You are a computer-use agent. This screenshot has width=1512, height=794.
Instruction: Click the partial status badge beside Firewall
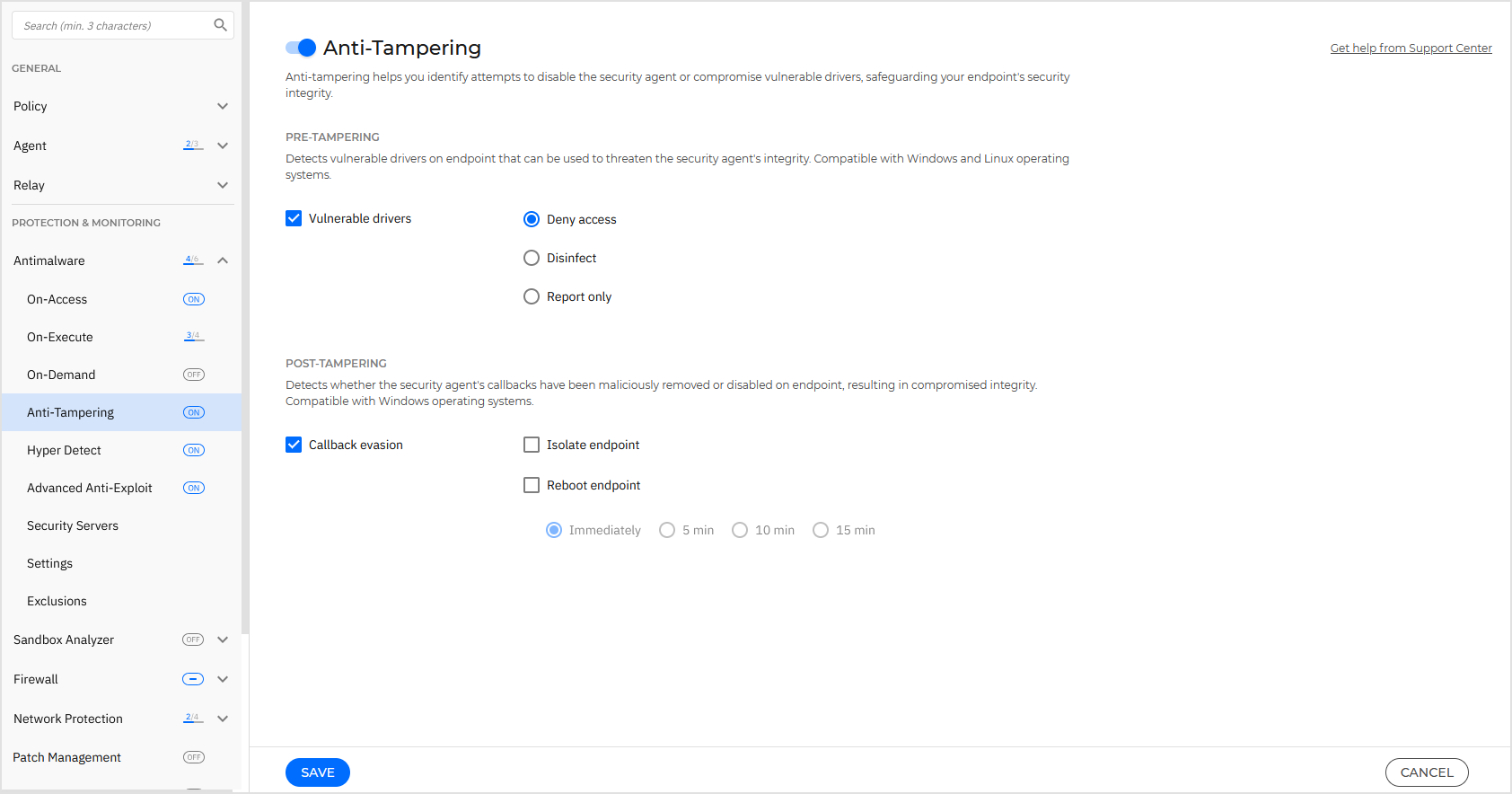(192, 679)
